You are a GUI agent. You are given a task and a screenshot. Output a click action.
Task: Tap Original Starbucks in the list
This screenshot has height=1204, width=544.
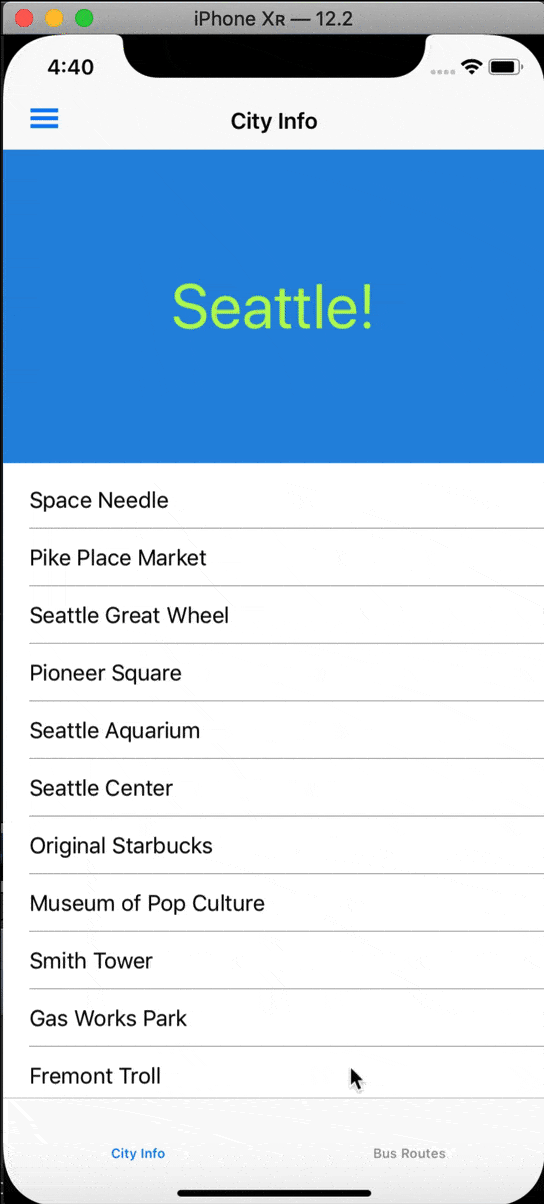pyautogui.click(x=274, y=845)
